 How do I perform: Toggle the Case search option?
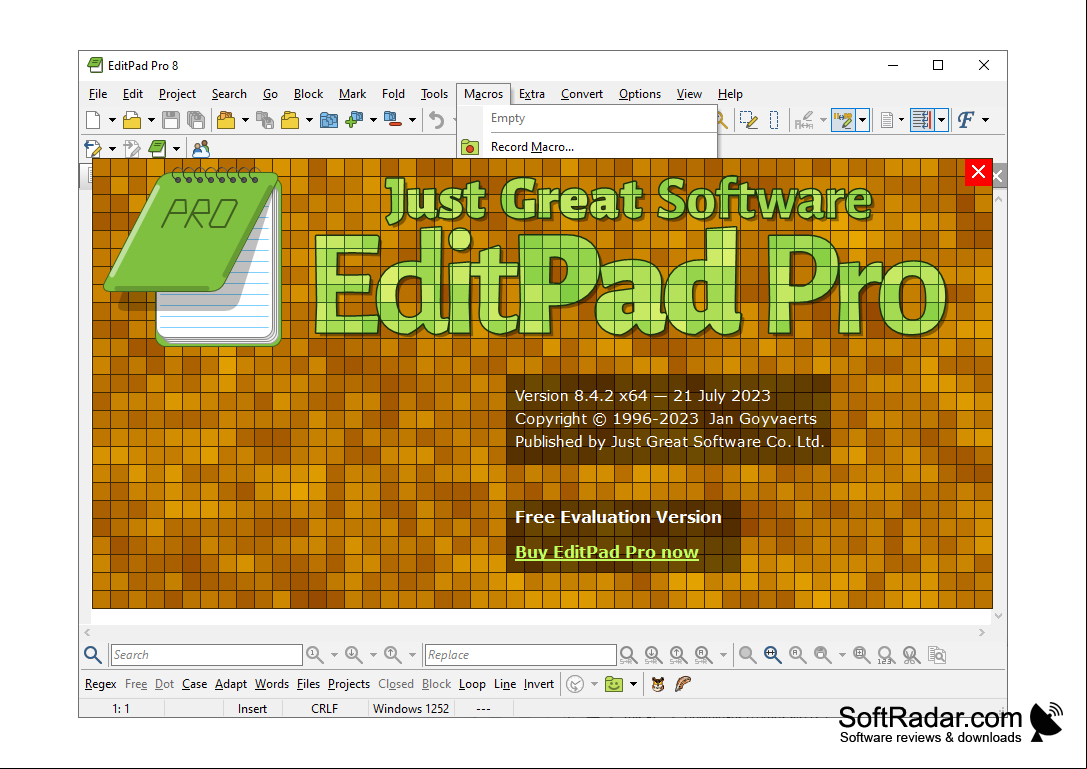coord(195,684)
